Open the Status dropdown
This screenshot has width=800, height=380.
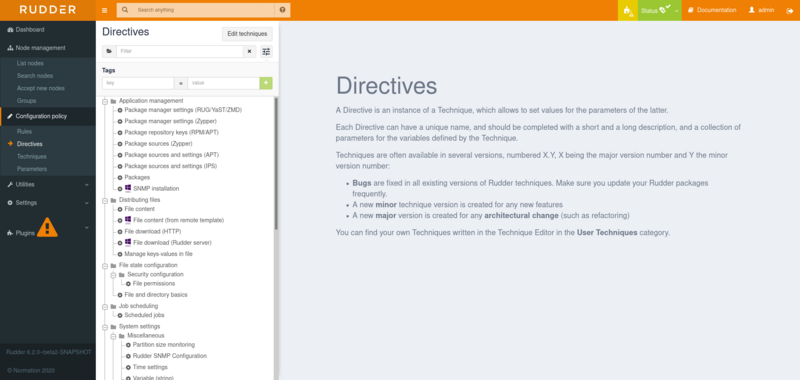coord(659,10)
